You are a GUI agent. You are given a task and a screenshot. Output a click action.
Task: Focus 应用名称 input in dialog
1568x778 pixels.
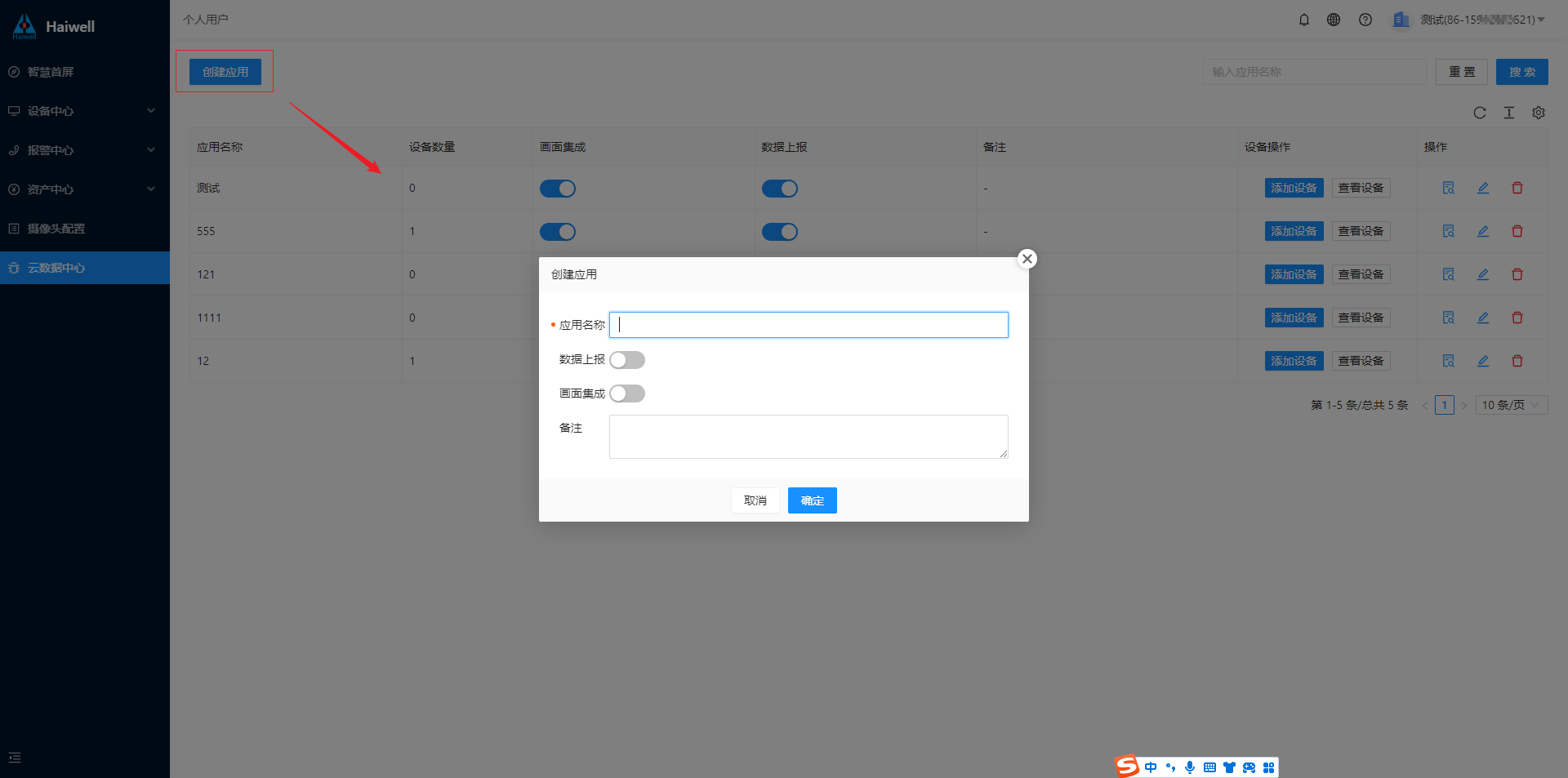(808, 325)
